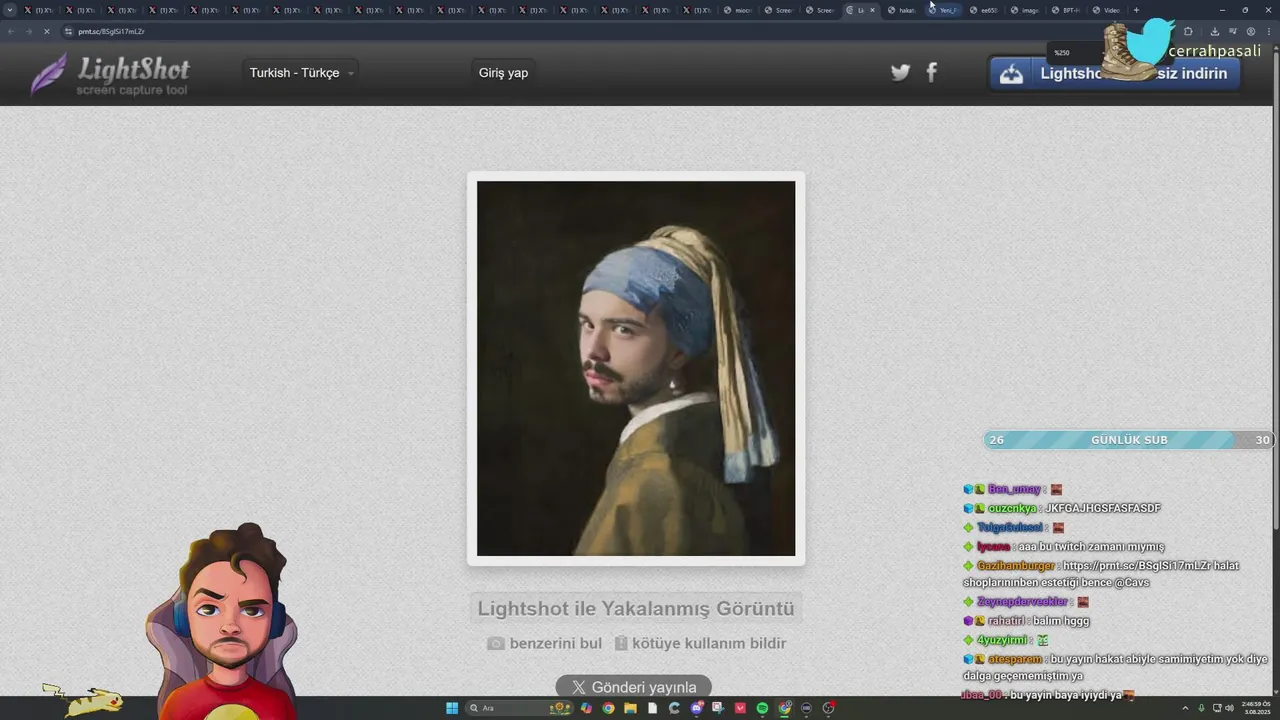Open the tab search dropdown arrow
1280x720 pixels.
tap(10, 10)
